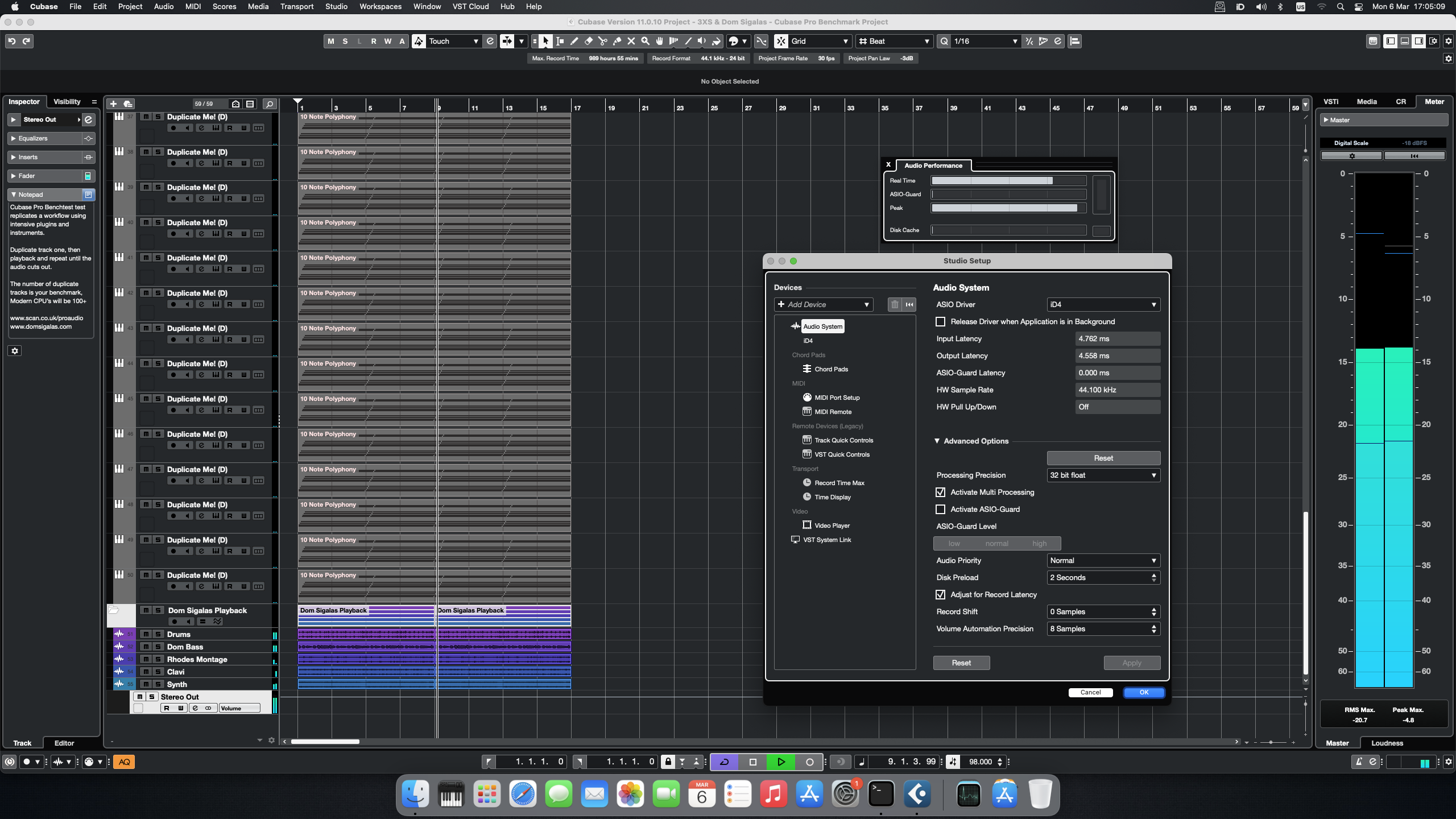Switch to the Visibility tab

[67, 101]
